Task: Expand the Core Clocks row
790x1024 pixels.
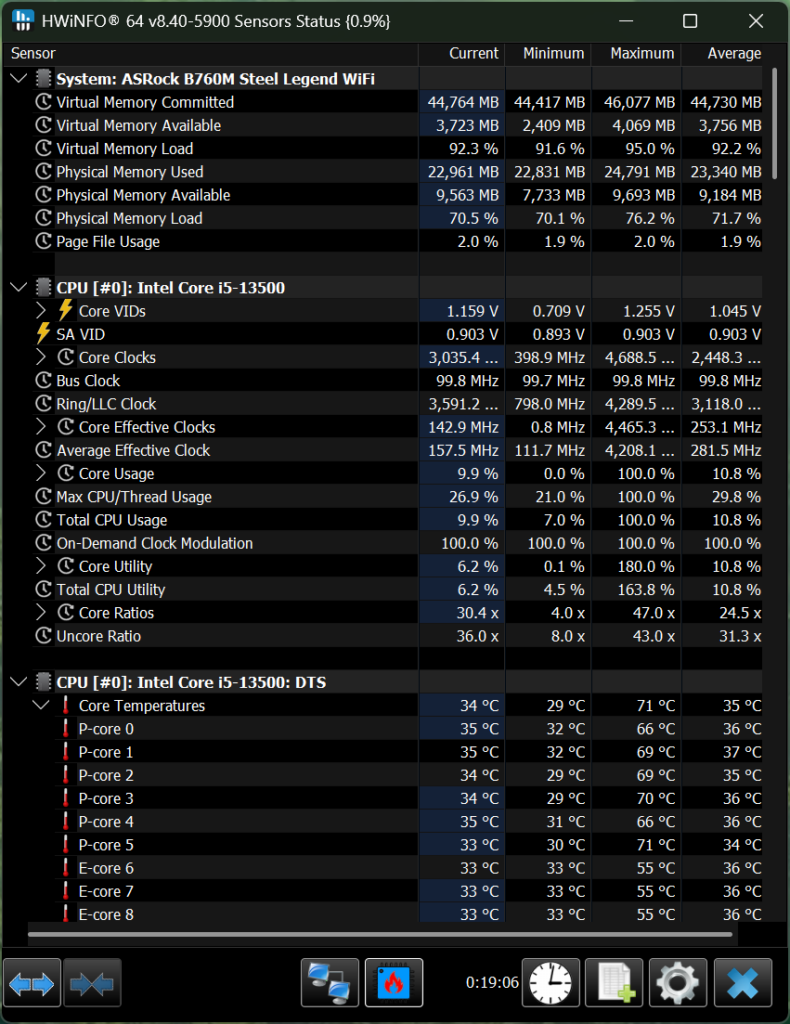Action: 41,358
